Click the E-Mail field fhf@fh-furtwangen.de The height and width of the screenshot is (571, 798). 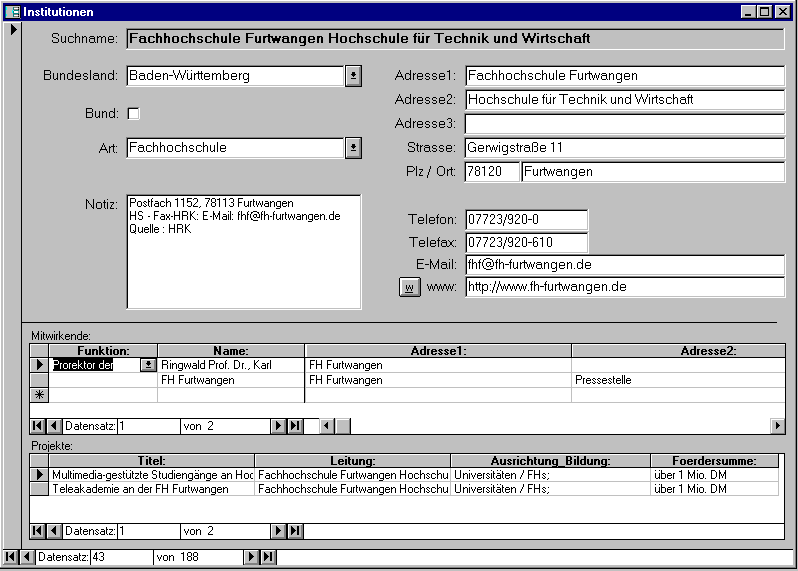coord(625,265)
